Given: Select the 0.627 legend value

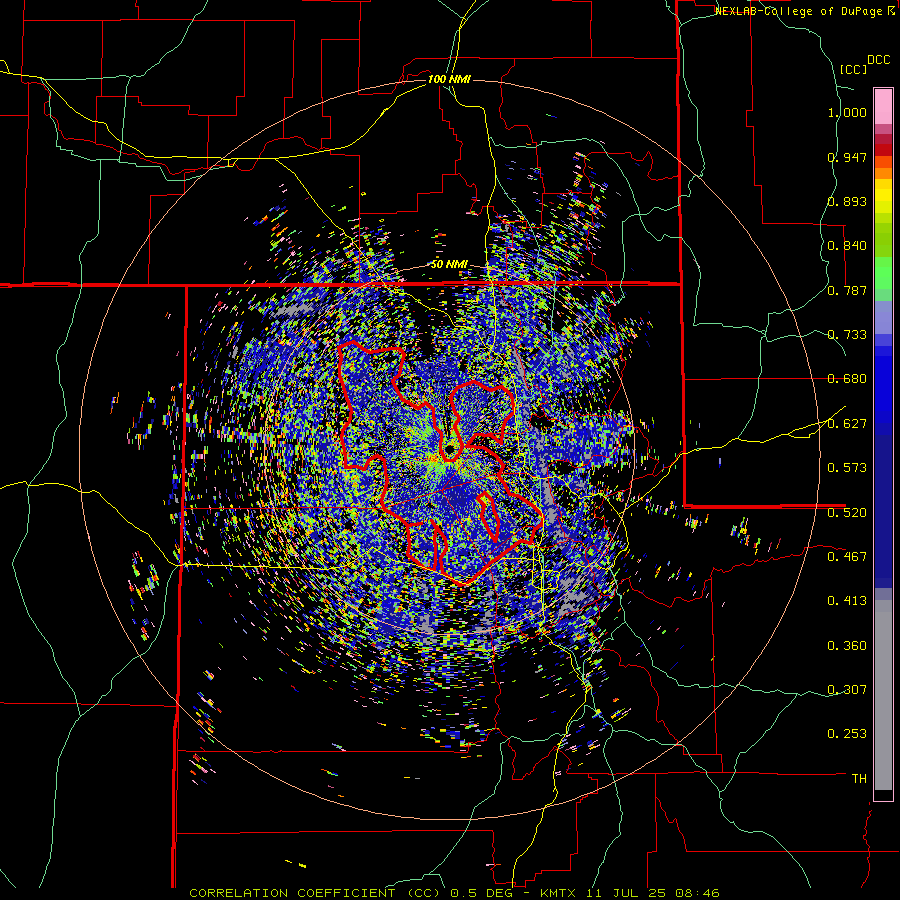Looking at the screenshot, I should 847,424.
